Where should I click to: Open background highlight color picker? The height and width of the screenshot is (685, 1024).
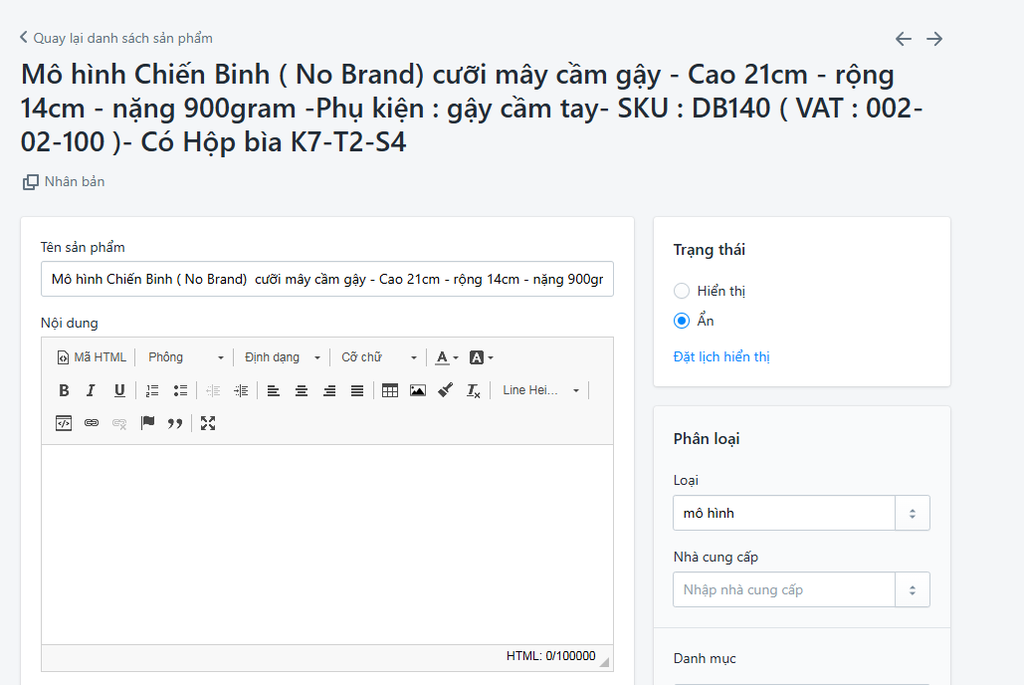point(481,357)
